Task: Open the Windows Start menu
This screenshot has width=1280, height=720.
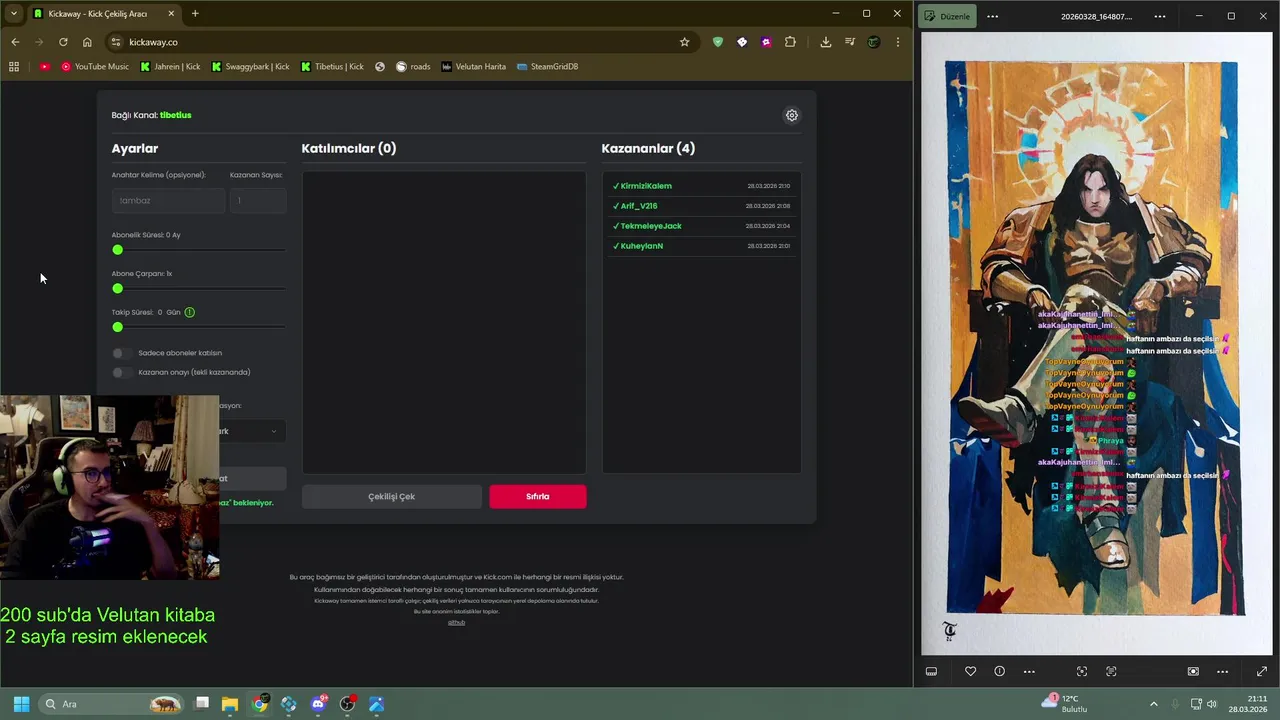Action: coord(21,704)
